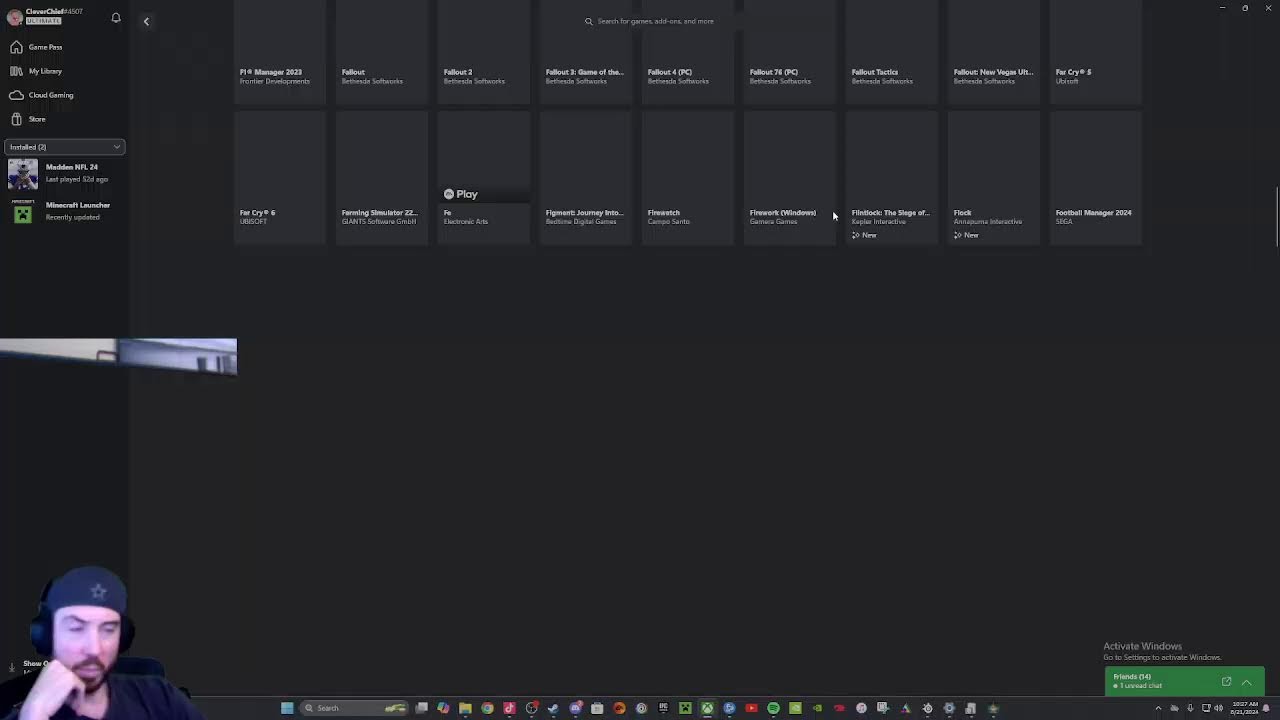Show hidden system tray icons

(1159, 708)
